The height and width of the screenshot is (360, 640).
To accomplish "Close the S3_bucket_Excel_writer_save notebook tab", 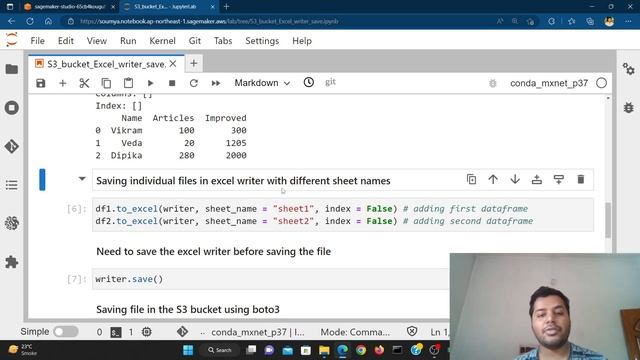I will tap(173, 64).
